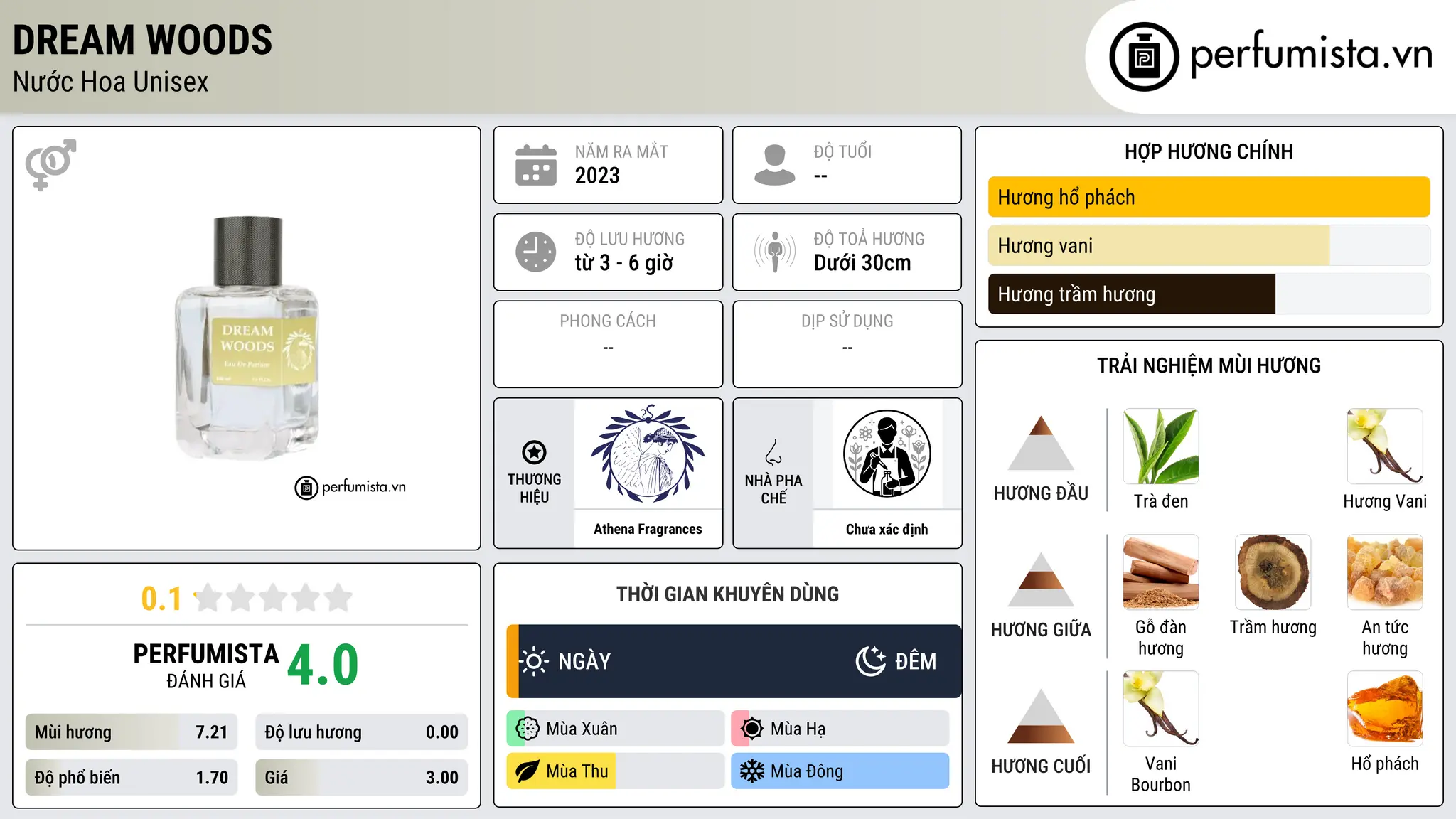1456x819 pixels.
Task: Click the longevity value từ 3 - 6 giờ
Action: point(624,263)
